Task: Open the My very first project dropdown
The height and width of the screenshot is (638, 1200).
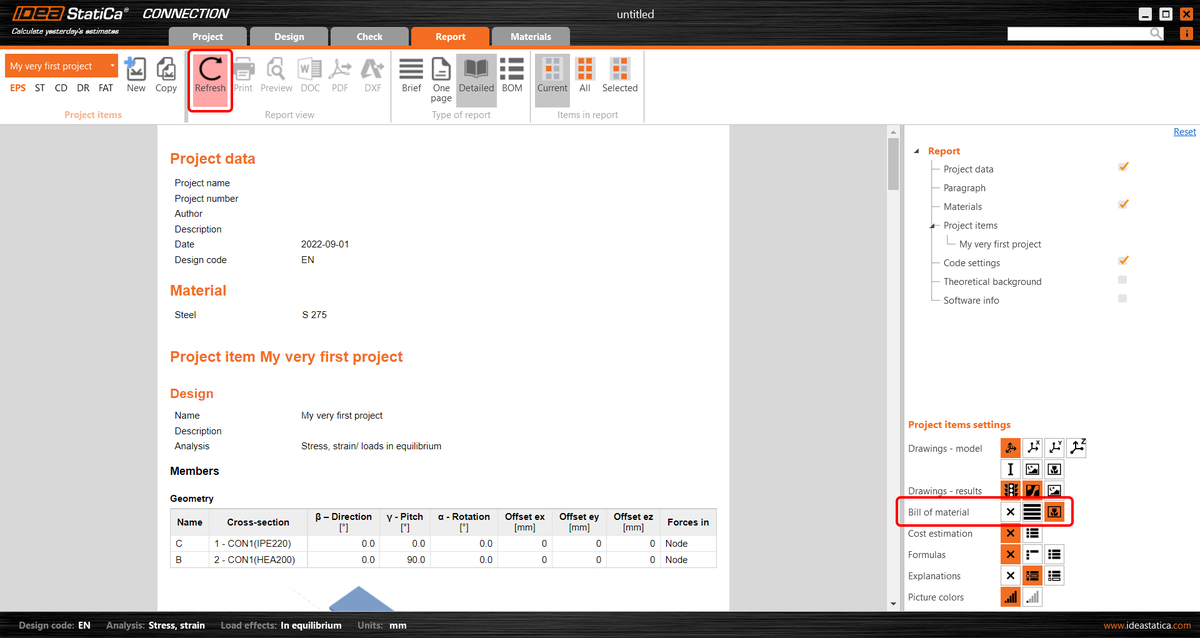Action: coord(61,66)
